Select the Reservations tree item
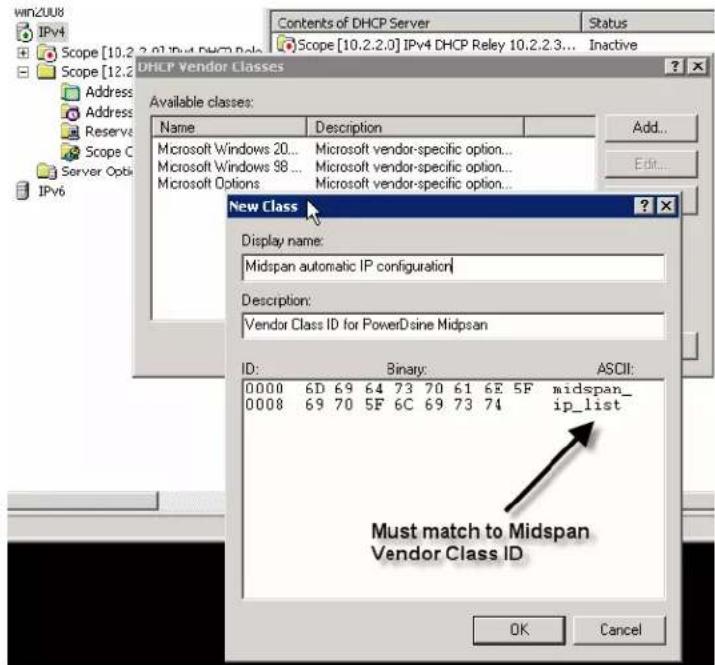Image resolution: width=715 pixels, height=665 pixels. coord(109,132)
